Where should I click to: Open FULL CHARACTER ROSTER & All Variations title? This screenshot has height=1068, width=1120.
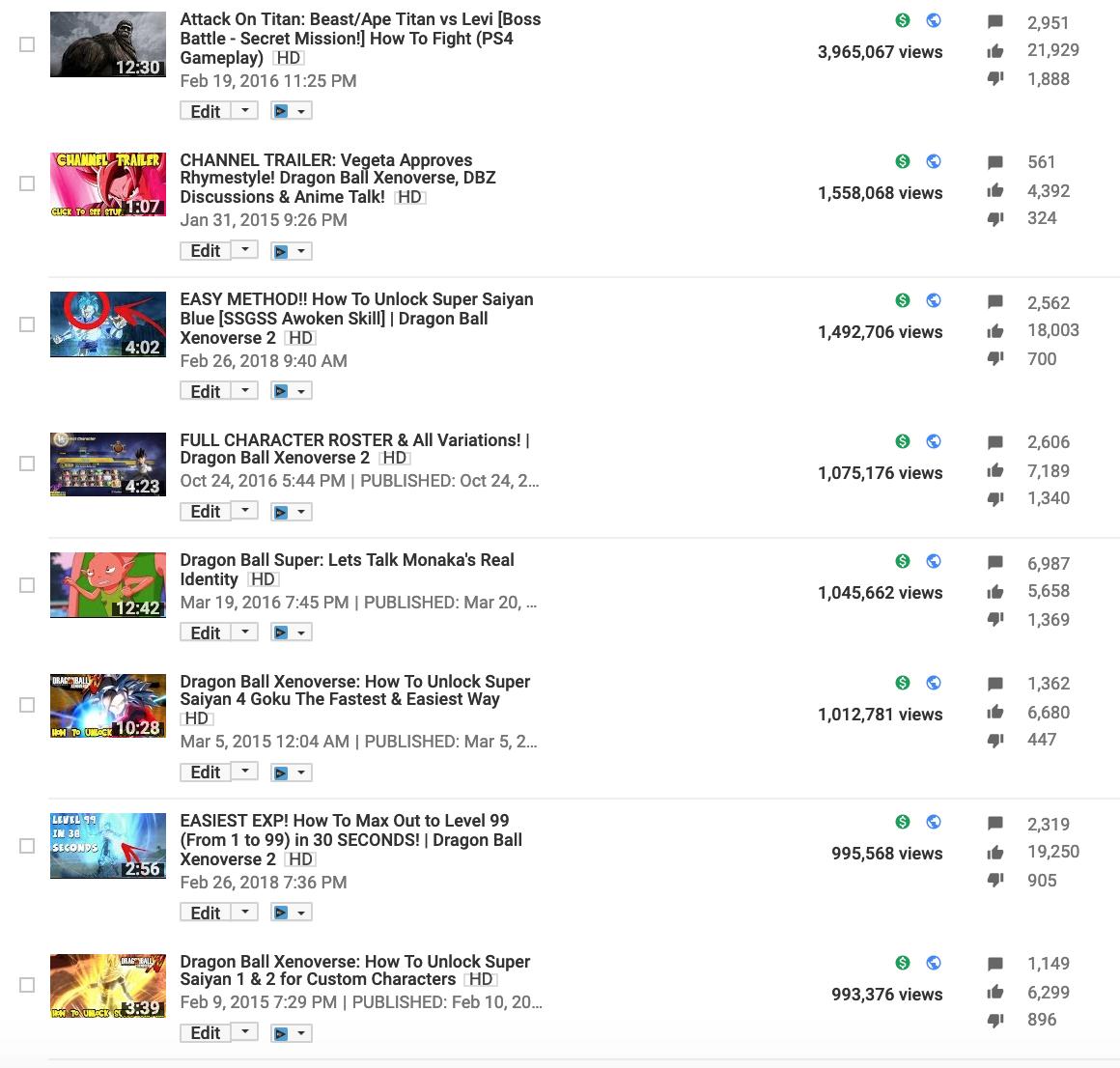coord(355,449)
